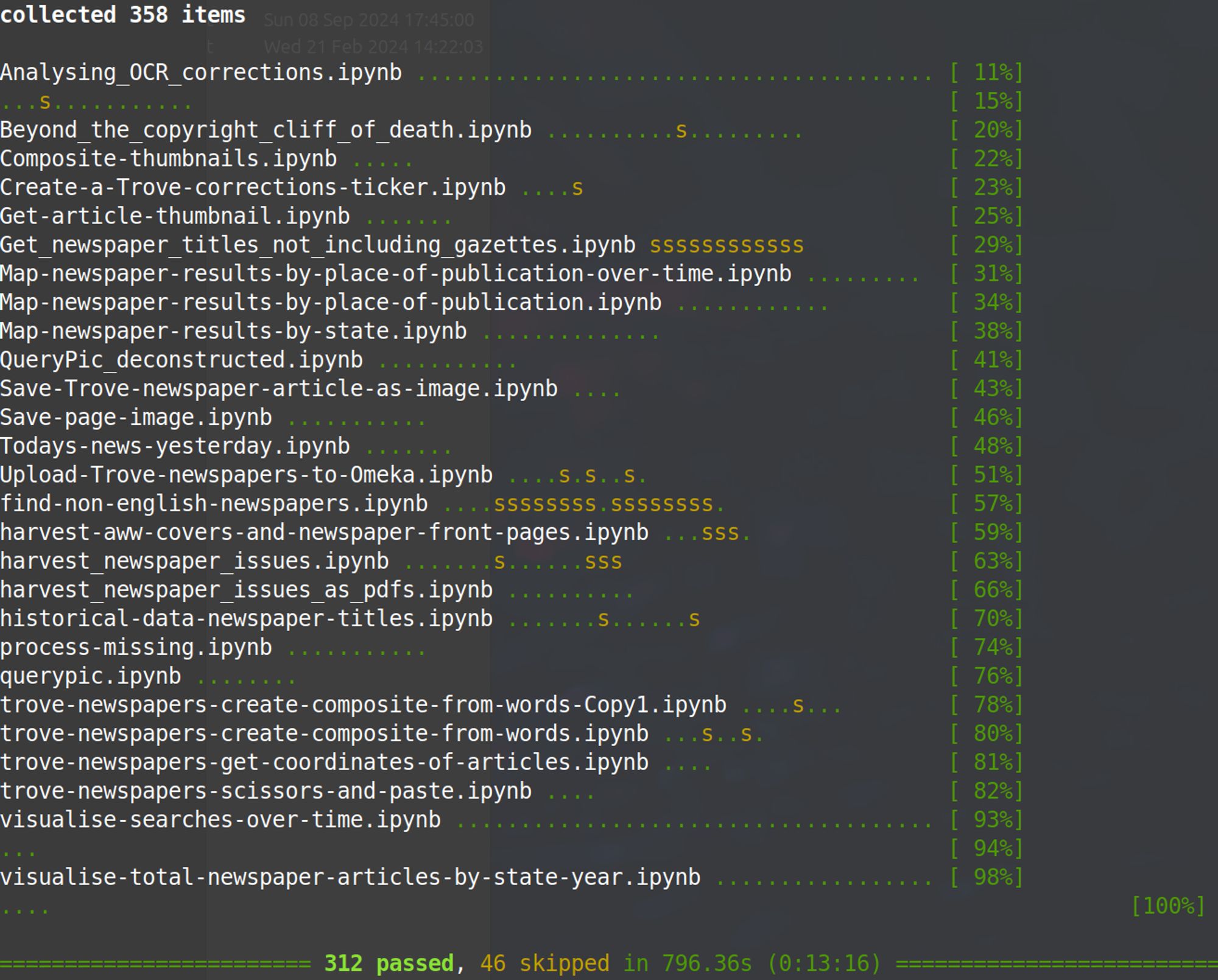The image size is (1218, 980).
Task: Click the [ 70%] progress indicator
Action: pos(986,618)
